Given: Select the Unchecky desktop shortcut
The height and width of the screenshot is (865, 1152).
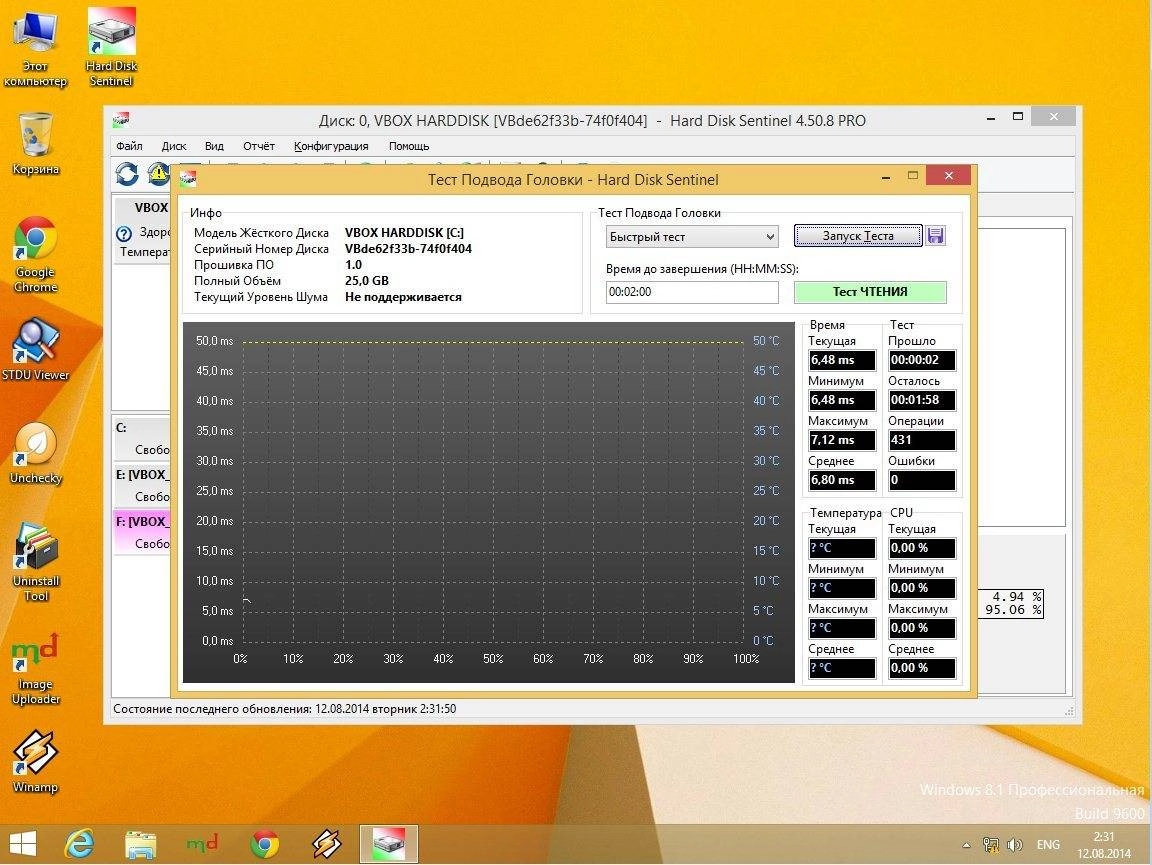Looking at the screenshot, I should (x=35, y=453).
